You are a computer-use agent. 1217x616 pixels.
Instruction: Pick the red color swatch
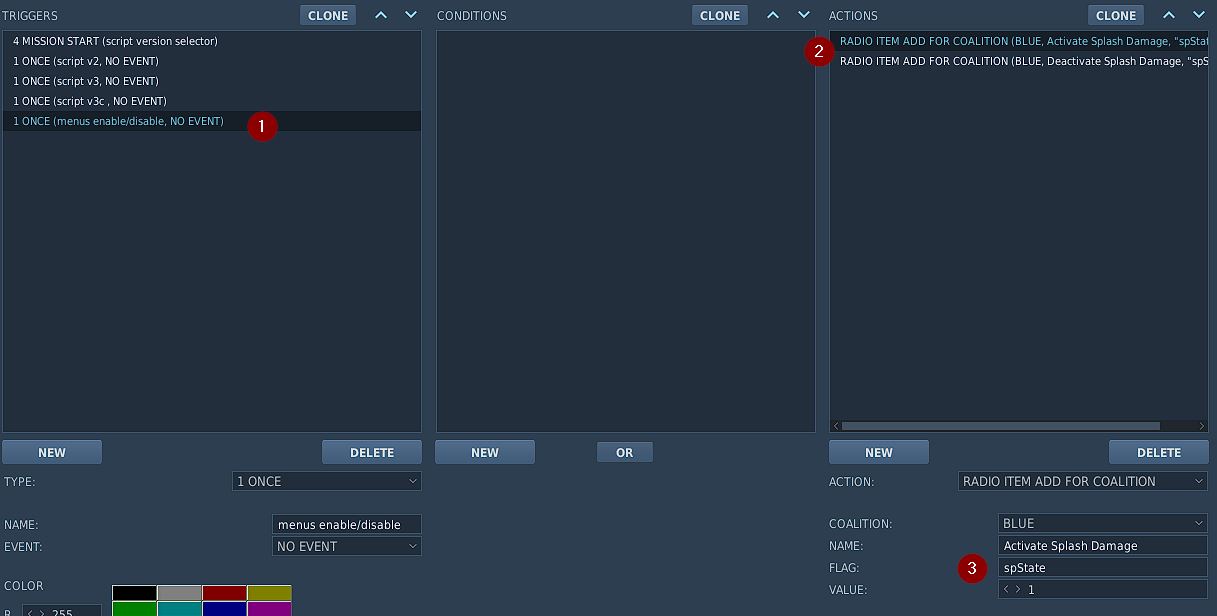224,593
